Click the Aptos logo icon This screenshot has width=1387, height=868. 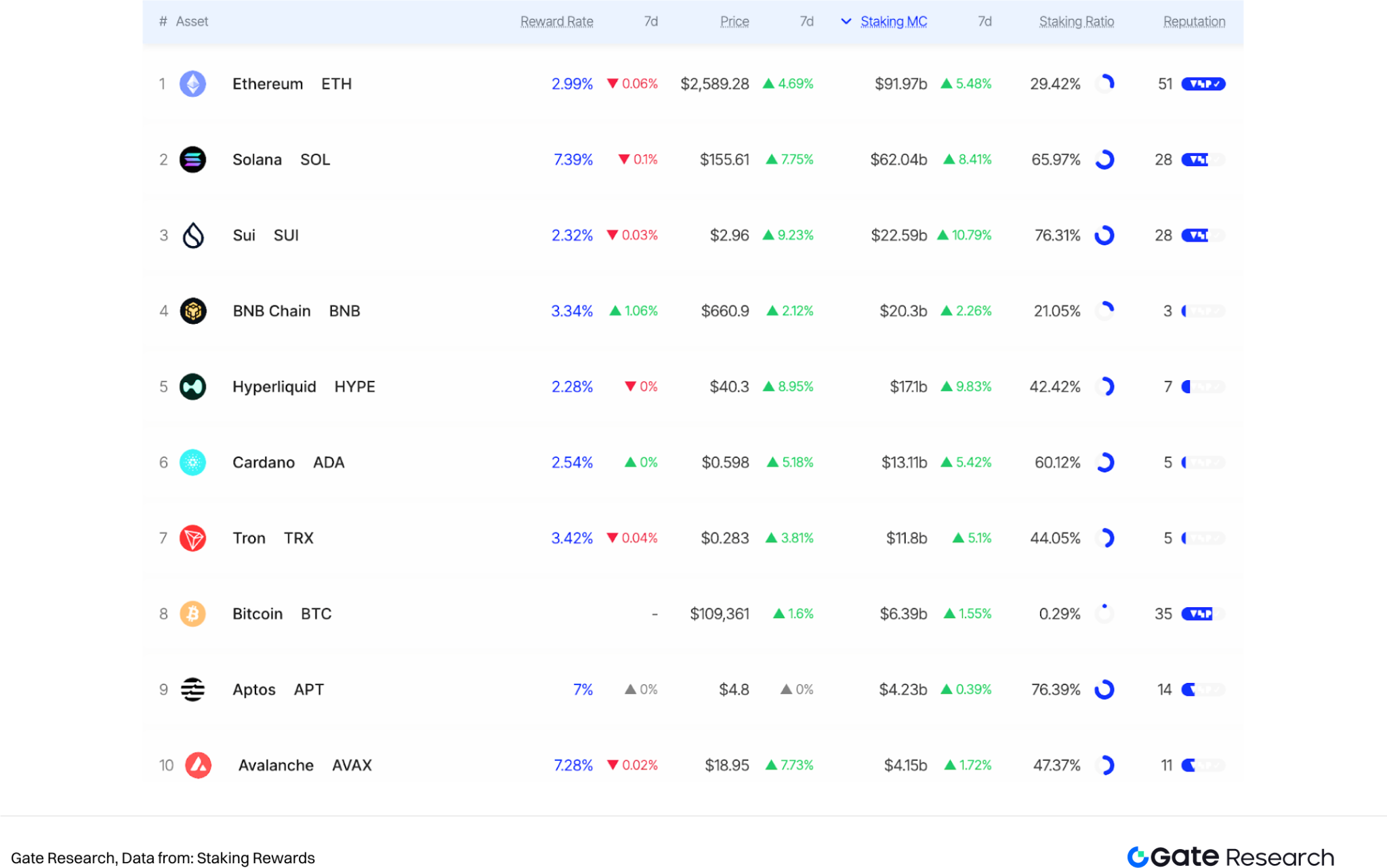(x=192, y=690)
